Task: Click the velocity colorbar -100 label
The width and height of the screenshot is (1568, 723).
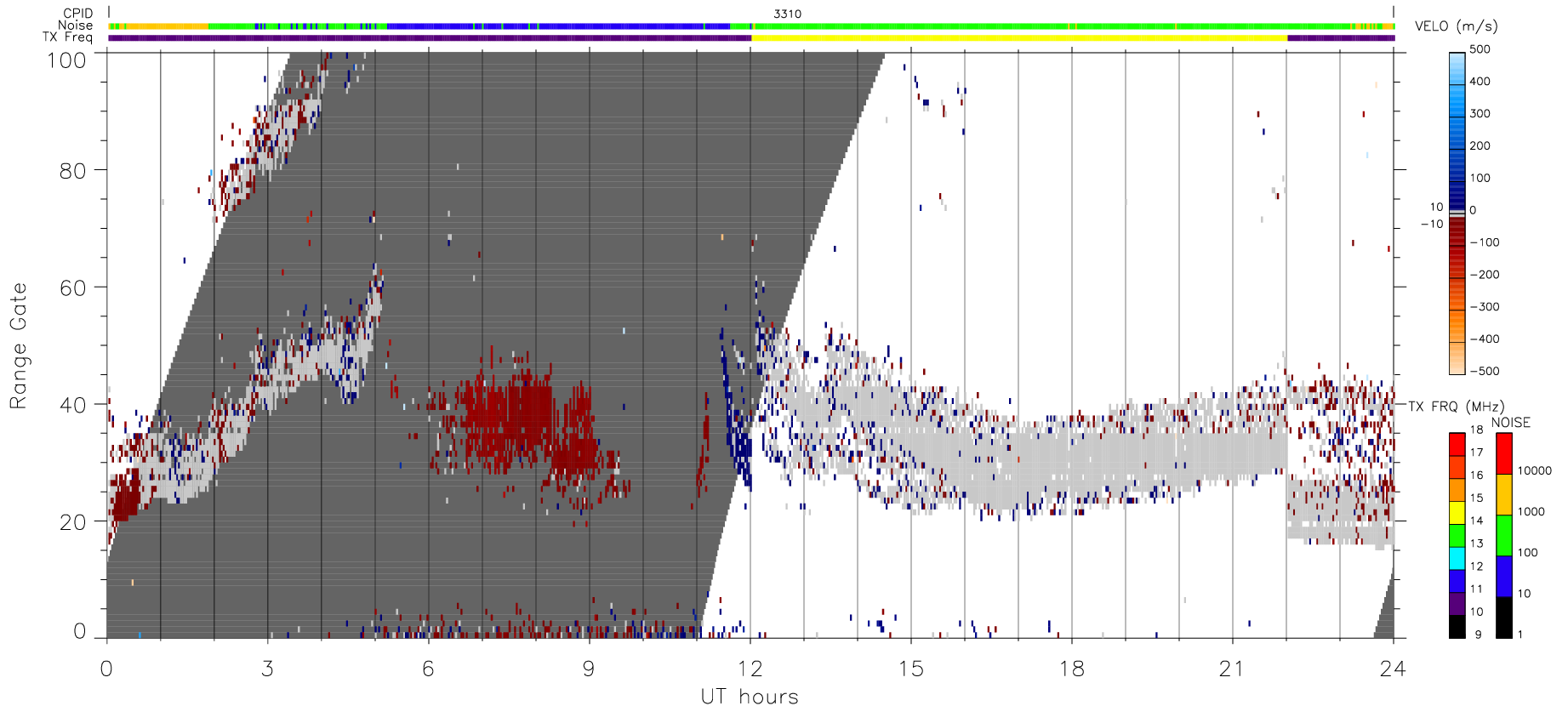Action: coord(1485,242)
